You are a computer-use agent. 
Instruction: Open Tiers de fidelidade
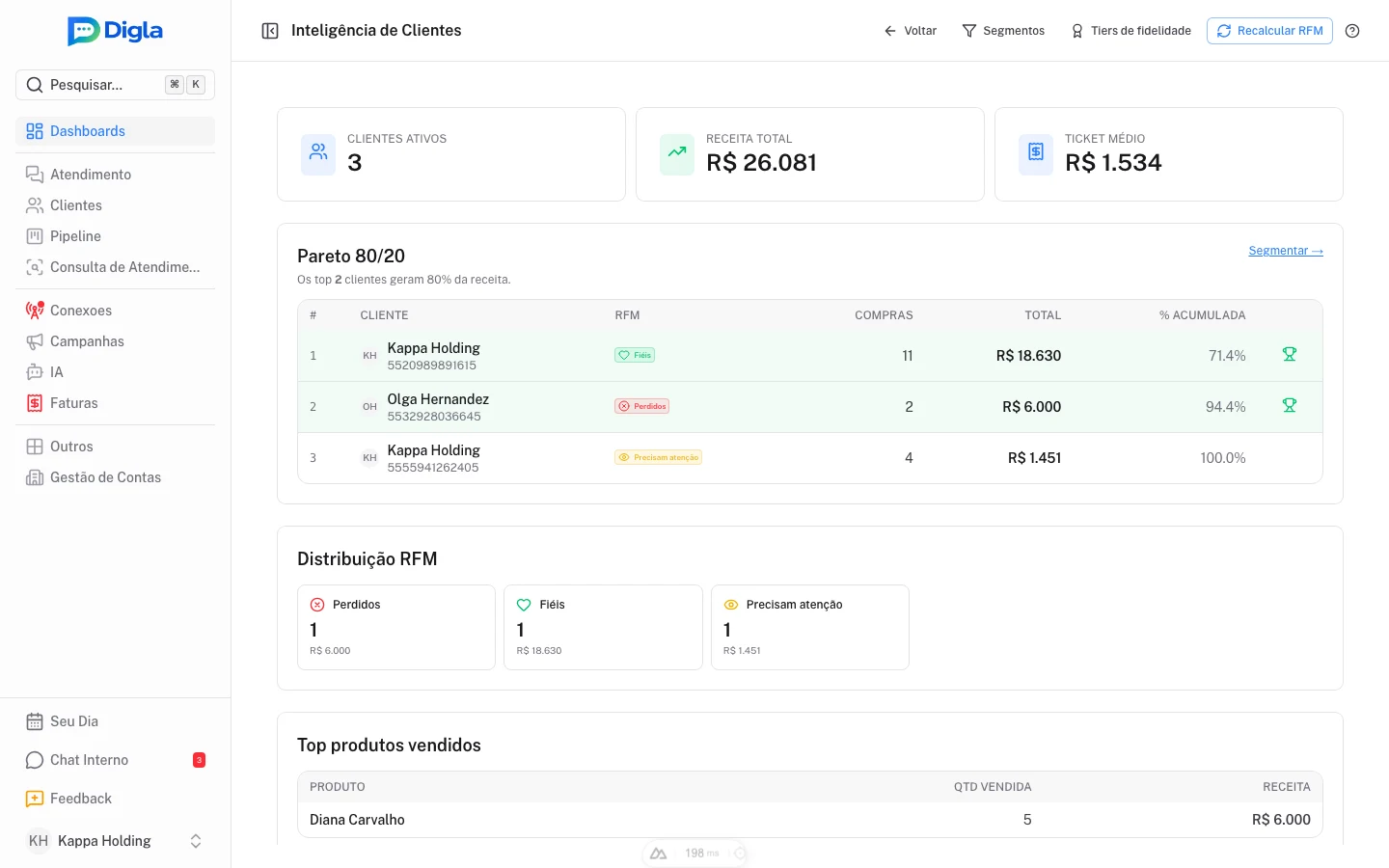[x=1130, y=31]
